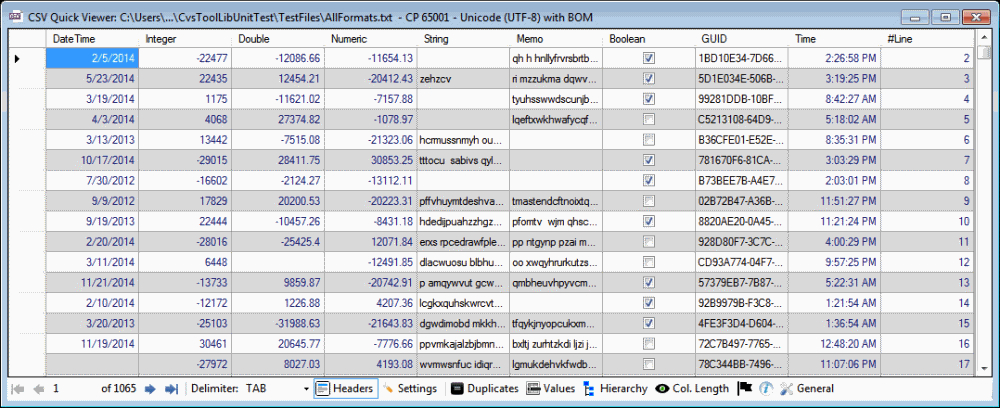Open Settings with the pencil icon

[409, 388]
